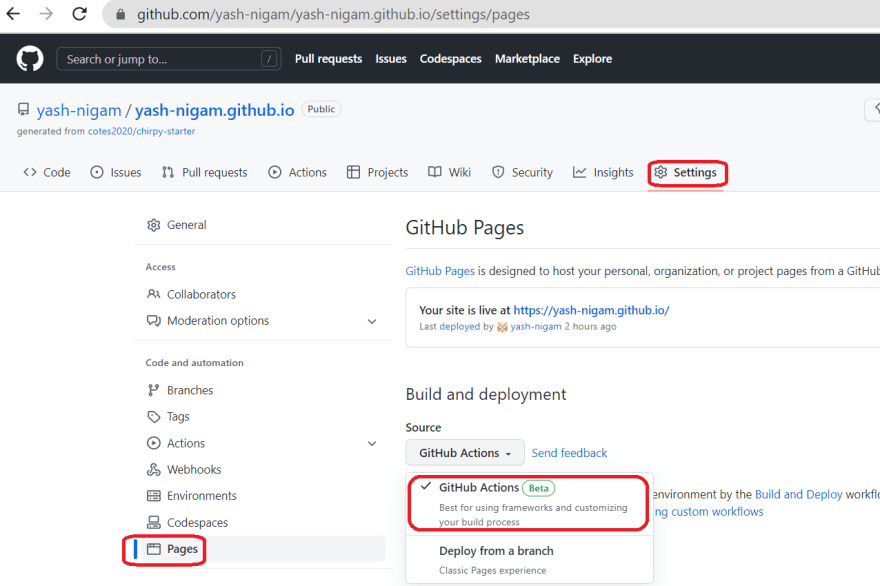Click the GitHub Octocat logo
This screenshot has width=880, height=586.
30,58
